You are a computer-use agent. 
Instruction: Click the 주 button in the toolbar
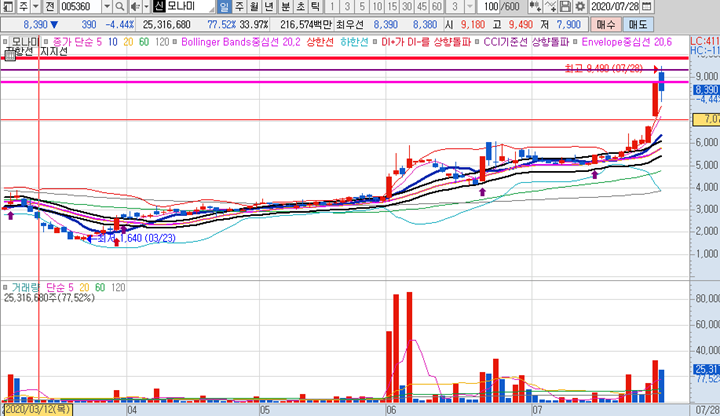click(x=23, y=6)
